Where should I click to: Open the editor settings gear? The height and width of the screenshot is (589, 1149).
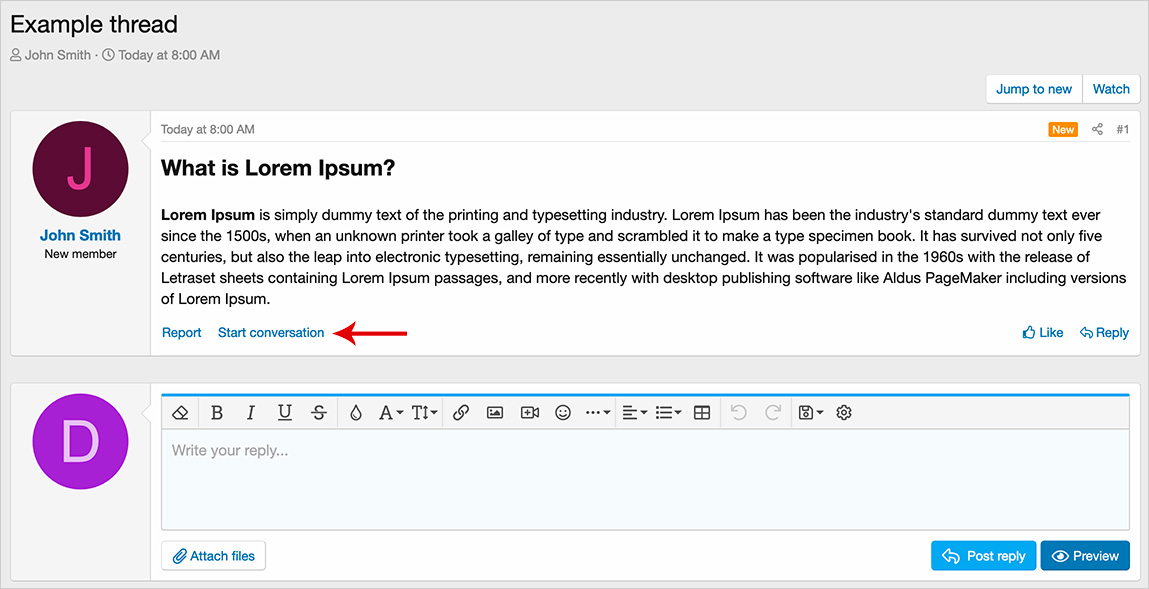point(843,412)
